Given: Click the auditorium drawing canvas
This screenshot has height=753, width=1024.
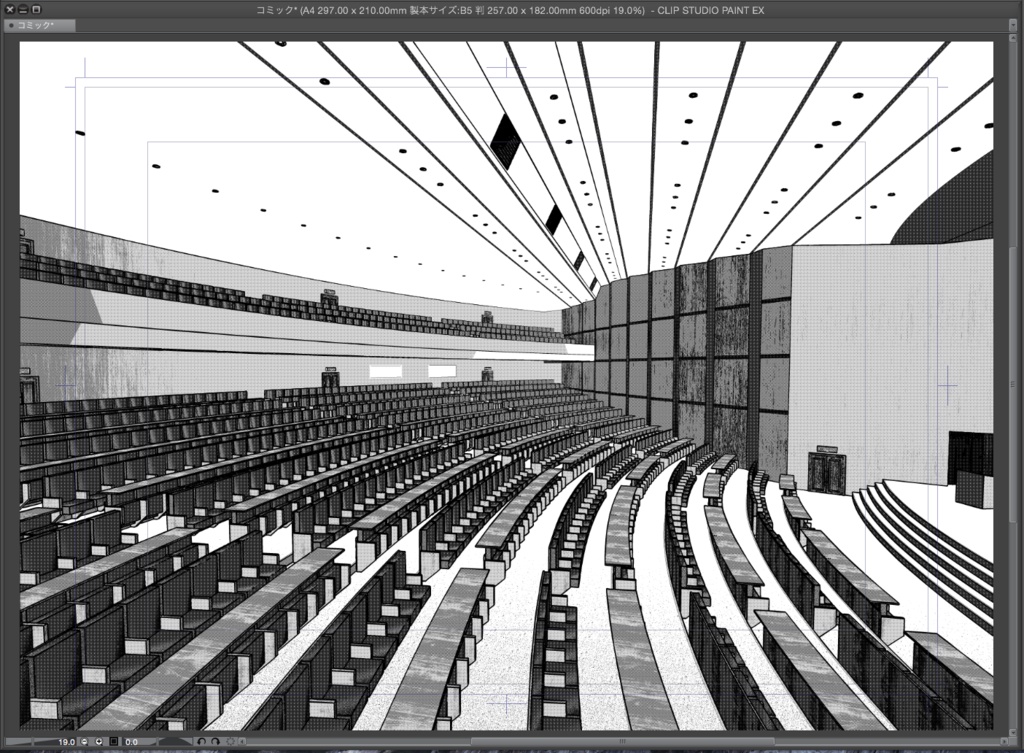Looking at the screenshot, I should [x=506, y=385].
